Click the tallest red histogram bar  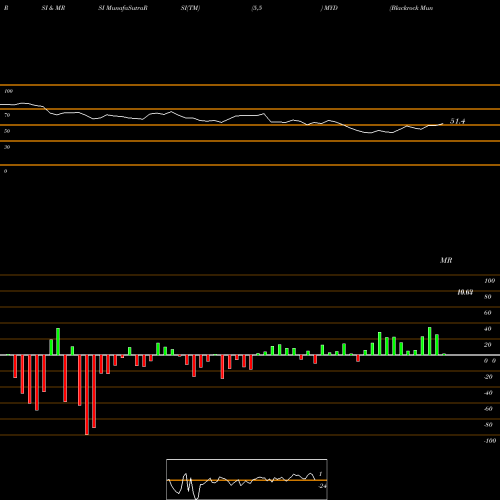click(87, 395)
